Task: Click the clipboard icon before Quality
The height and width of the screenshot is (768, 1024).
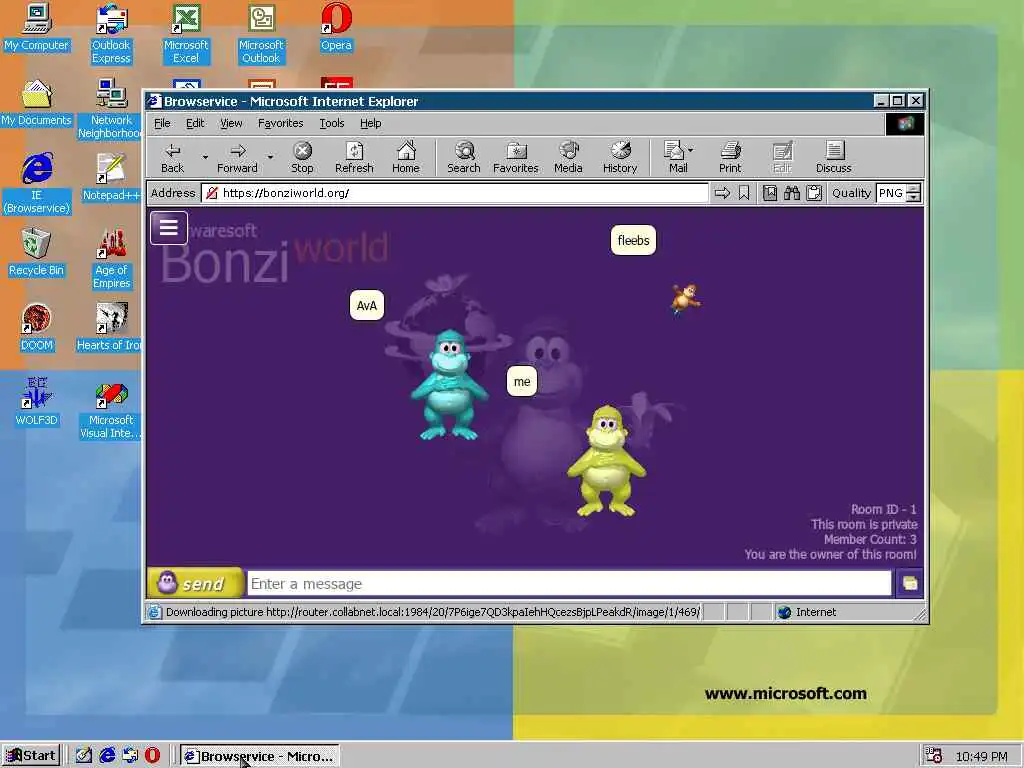Action: click(814, 193)
